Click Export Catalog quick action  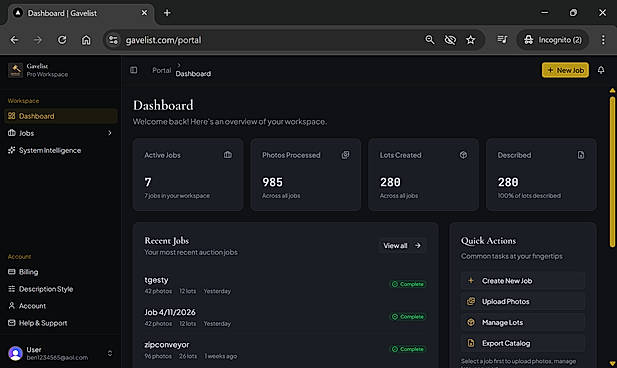[x=523, y=343]
